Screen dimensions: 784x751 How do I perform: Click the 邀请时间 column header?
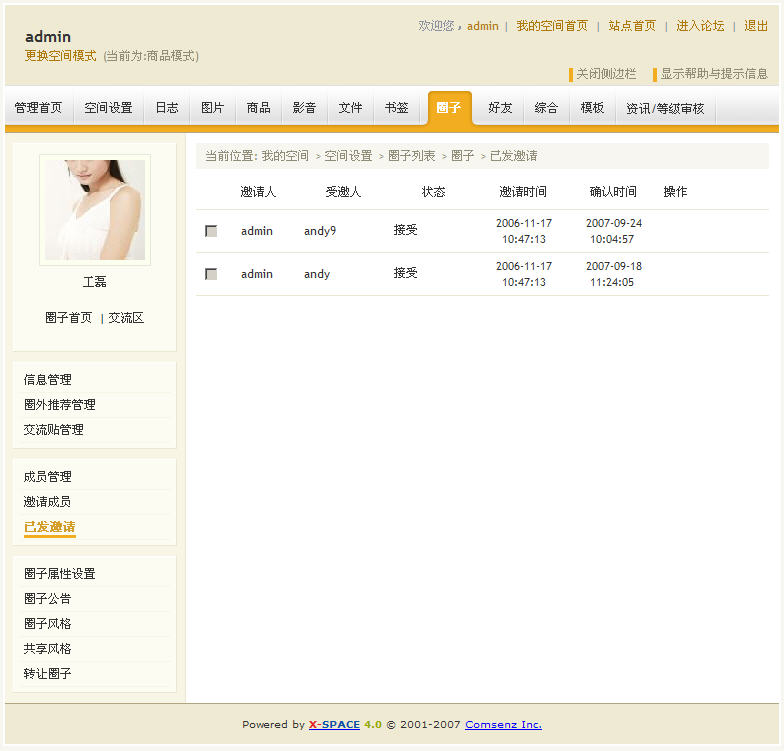[523, 192]
